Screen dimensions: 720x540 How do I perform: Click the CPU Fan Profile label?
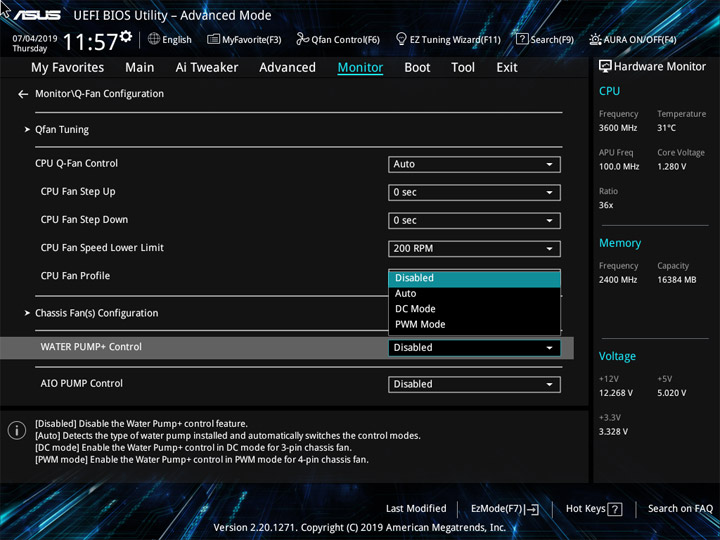(75, 276)
